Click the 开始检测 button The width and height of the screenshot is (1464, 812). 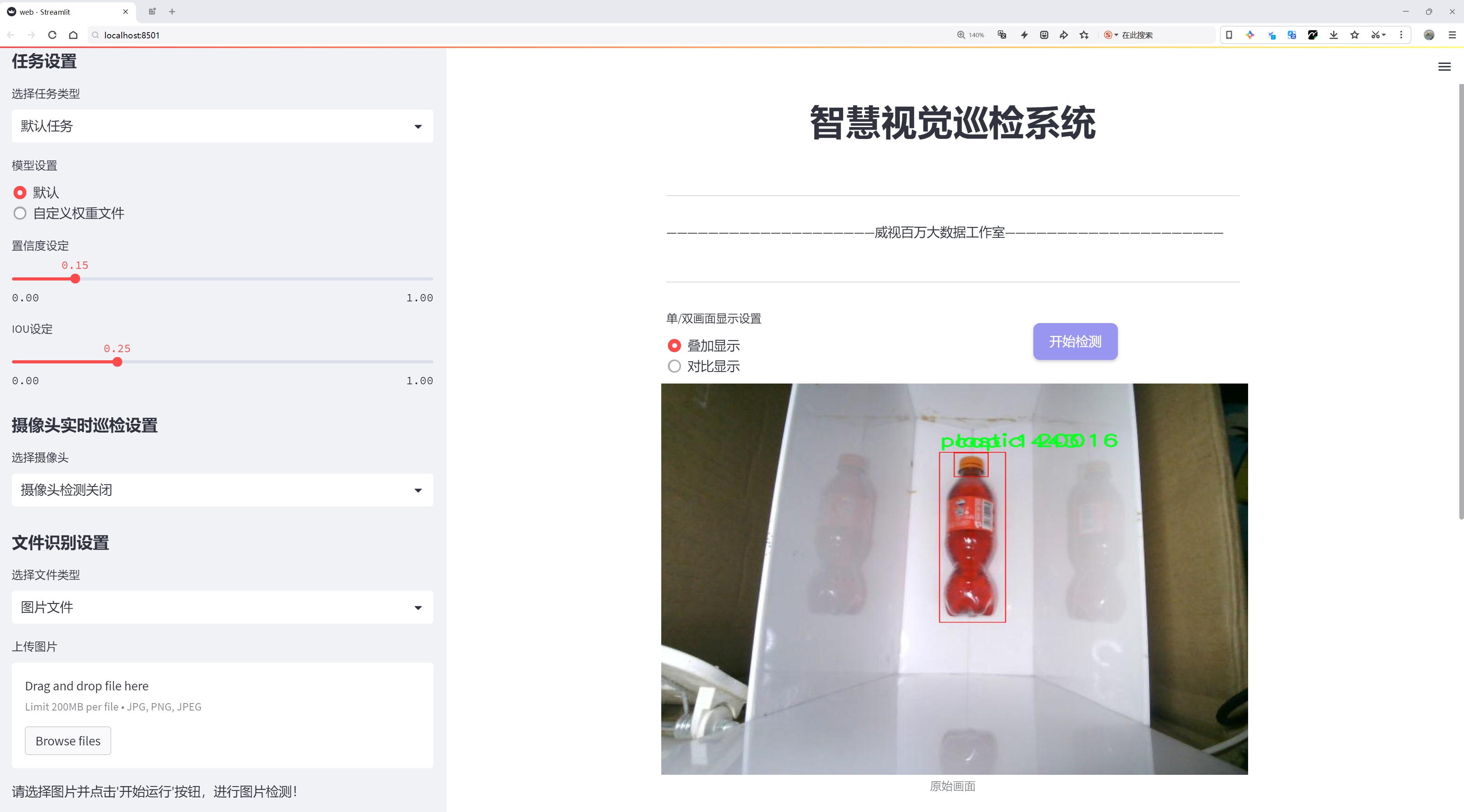[x=1075, y=341]
